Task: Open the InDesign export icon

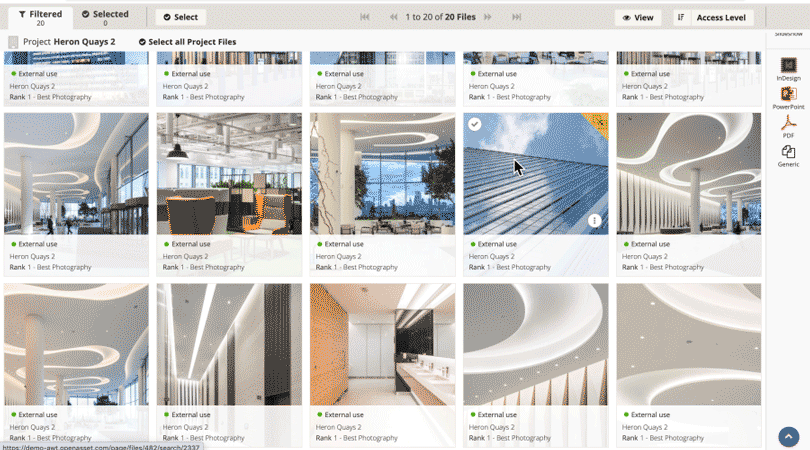Action: click(788, 66)
